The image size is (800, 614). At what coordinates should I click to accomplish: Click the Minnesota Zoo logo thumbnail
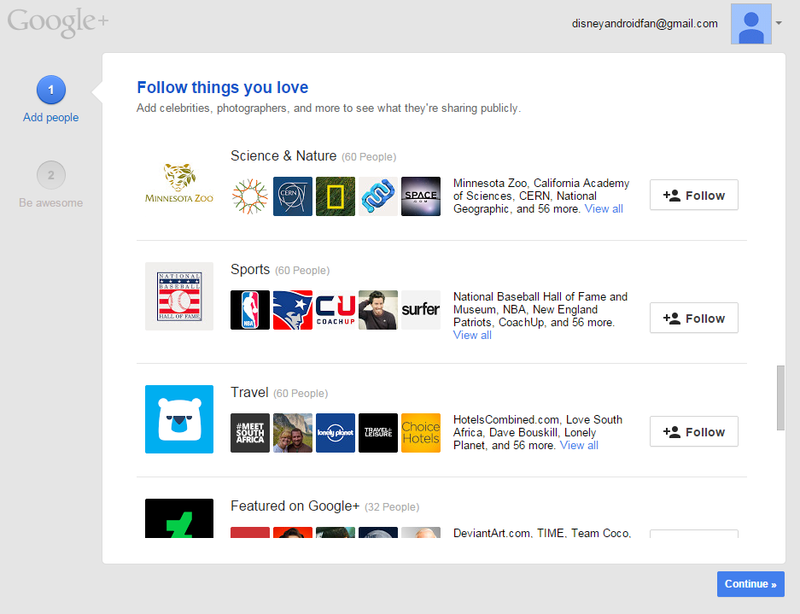[x=179, y=183]
